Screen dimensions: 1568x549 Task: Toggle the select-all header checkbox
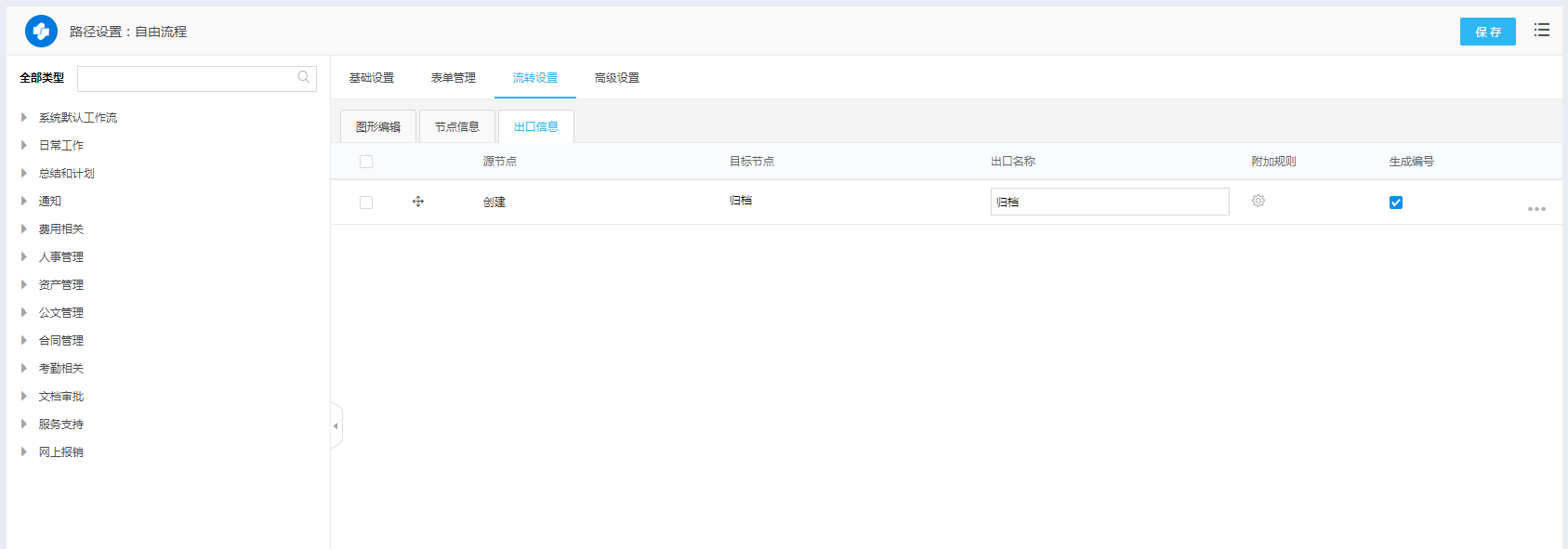(x=366, y=162)
